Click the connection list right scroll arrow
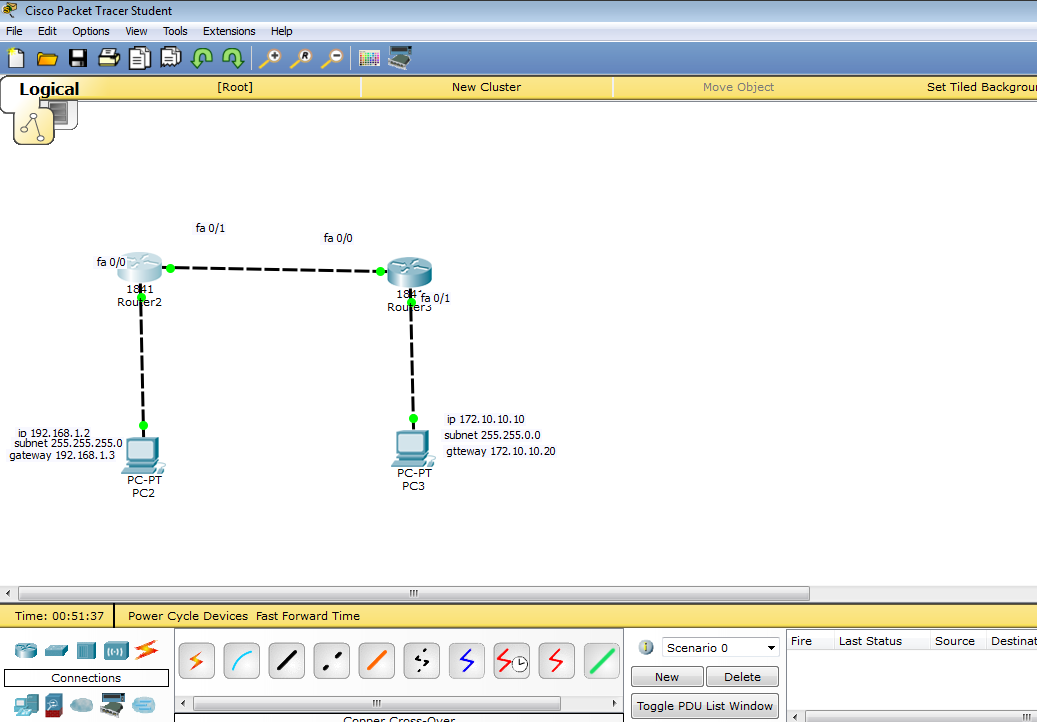Viewport: 1037px width, 722px height. coord(614,703)
